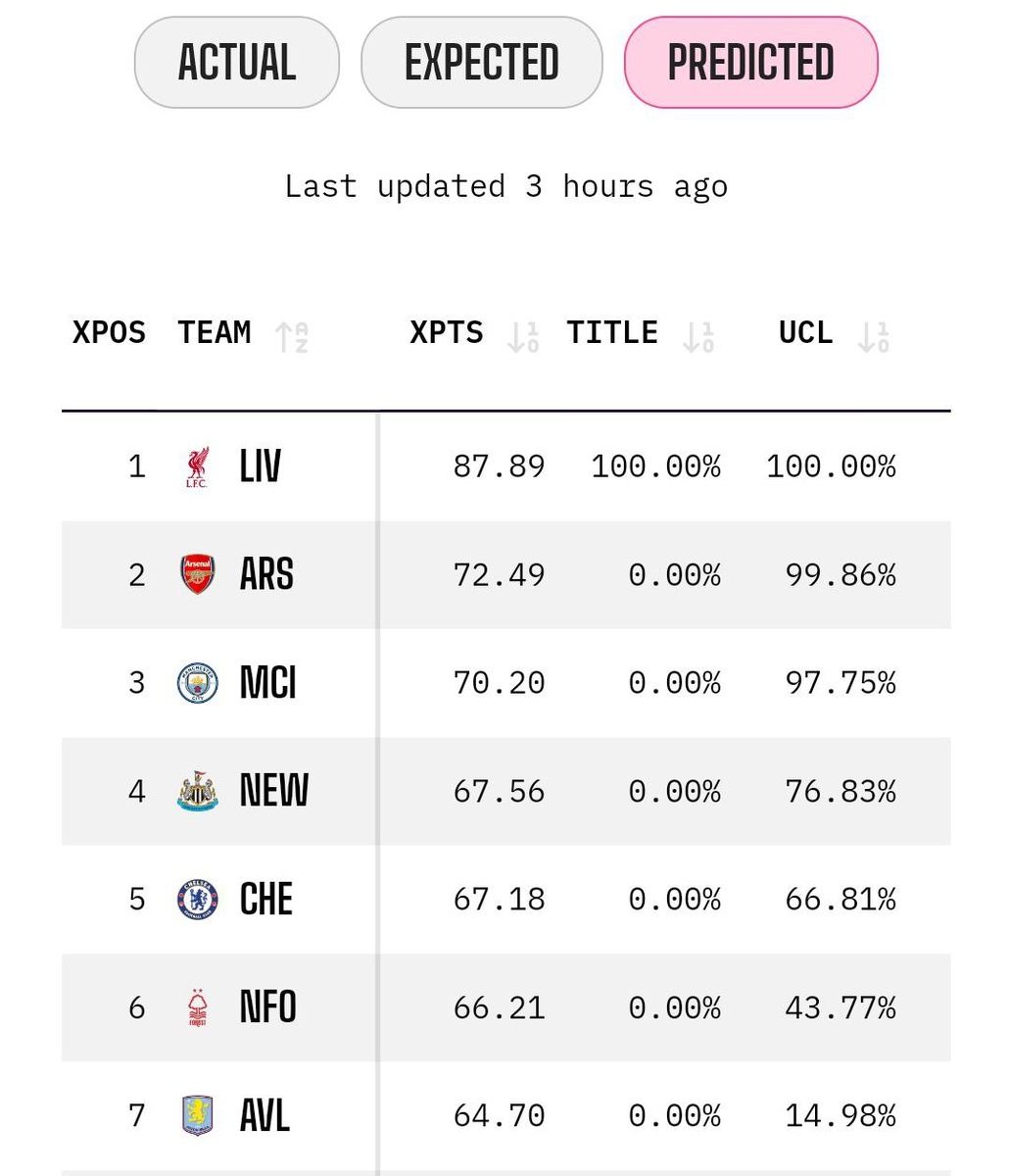Viewport: 1009px width, 1176px height.
Task: Open the LIV team name link
Action: pos(261,466)
